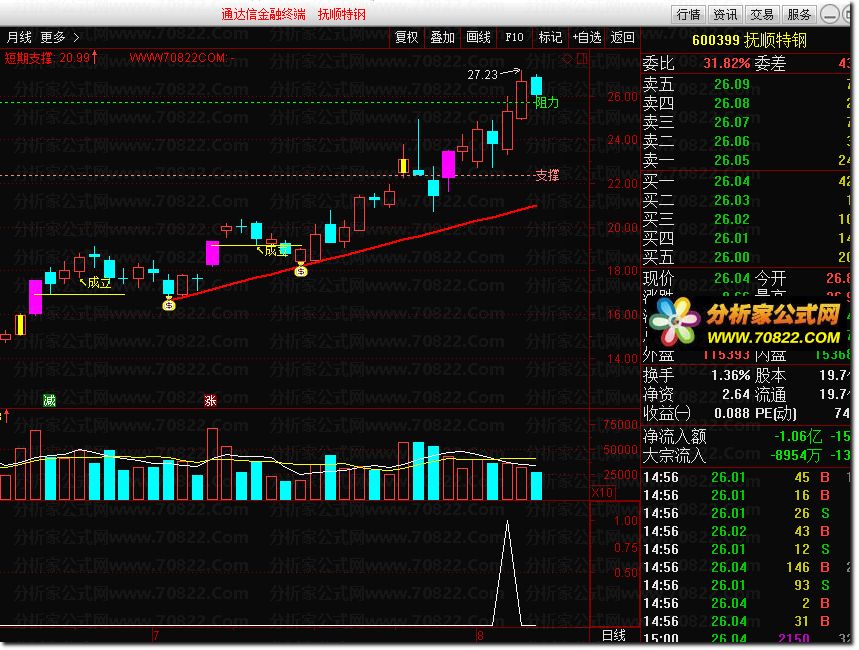The height and width of the screenshot is (650, 859).
Task: Click the 支撑 support line label
Action: [547, 175]
